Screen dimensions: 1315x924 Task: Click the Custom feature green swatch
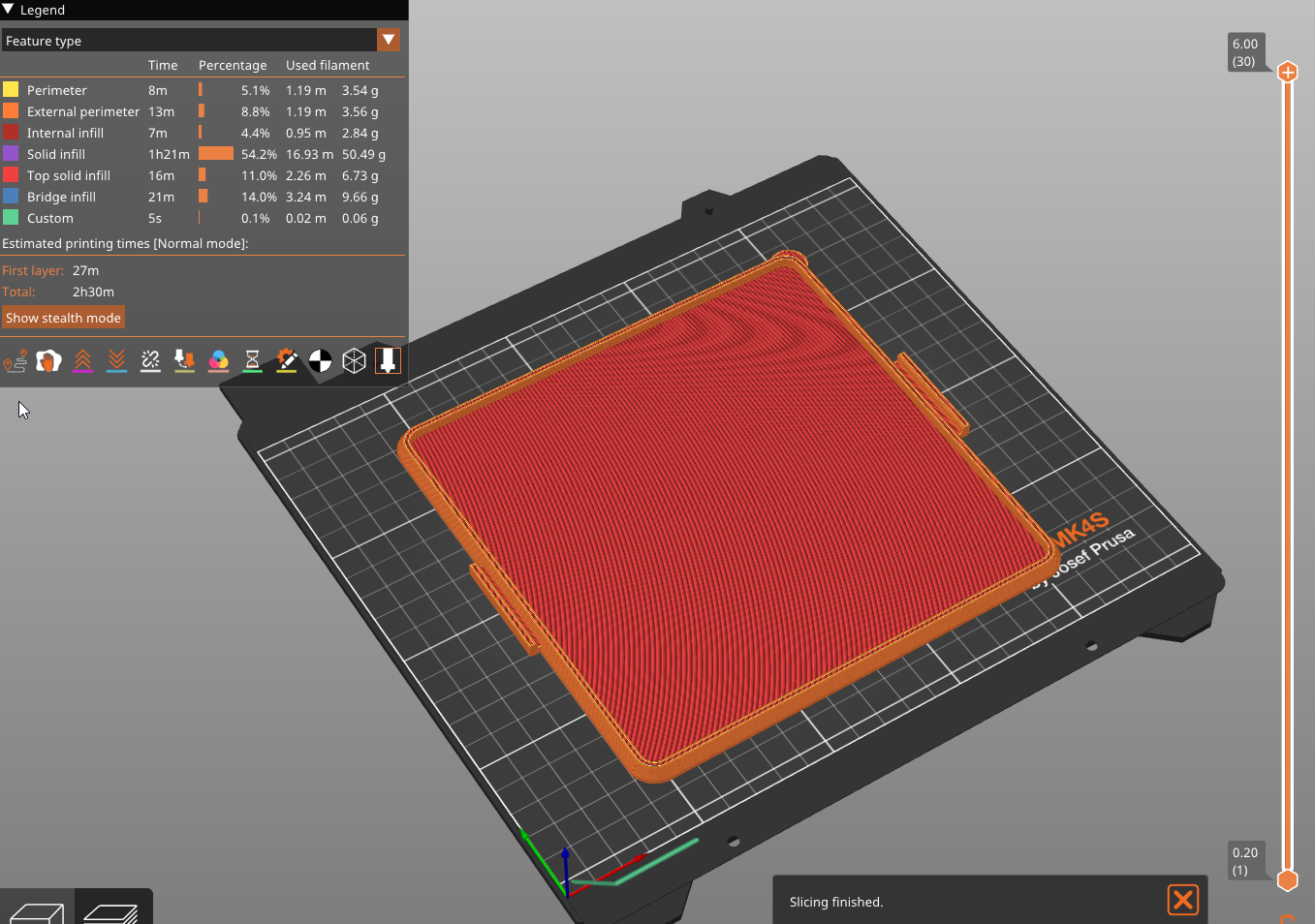(11, 217)
